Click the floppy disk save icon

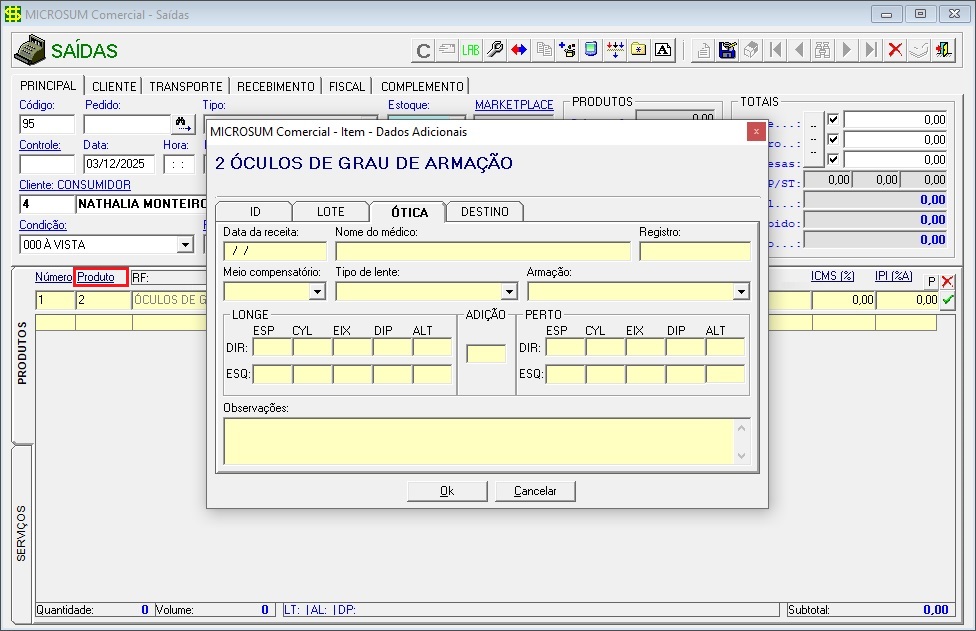click(x=728, y=49)
